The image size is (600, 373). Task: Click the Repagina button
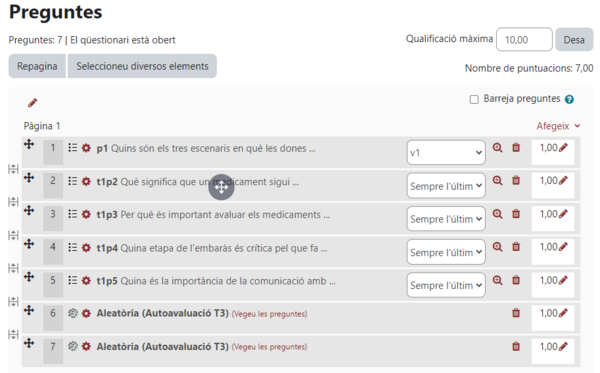click(37, 66)
